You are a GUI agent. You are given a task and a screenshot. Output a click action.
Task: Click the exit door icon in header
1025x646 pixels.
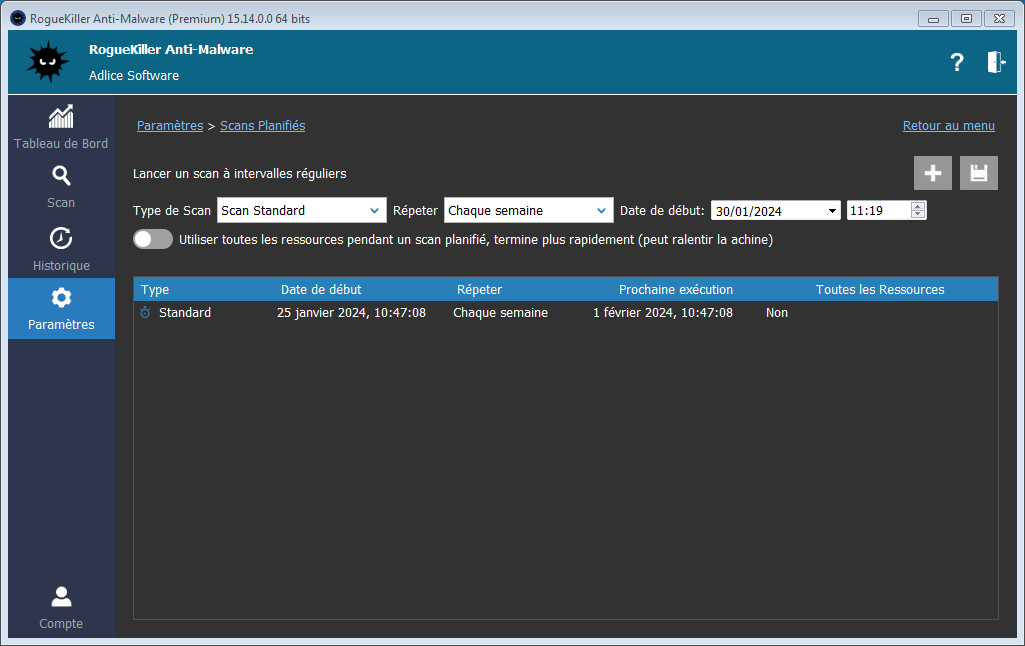995,62
